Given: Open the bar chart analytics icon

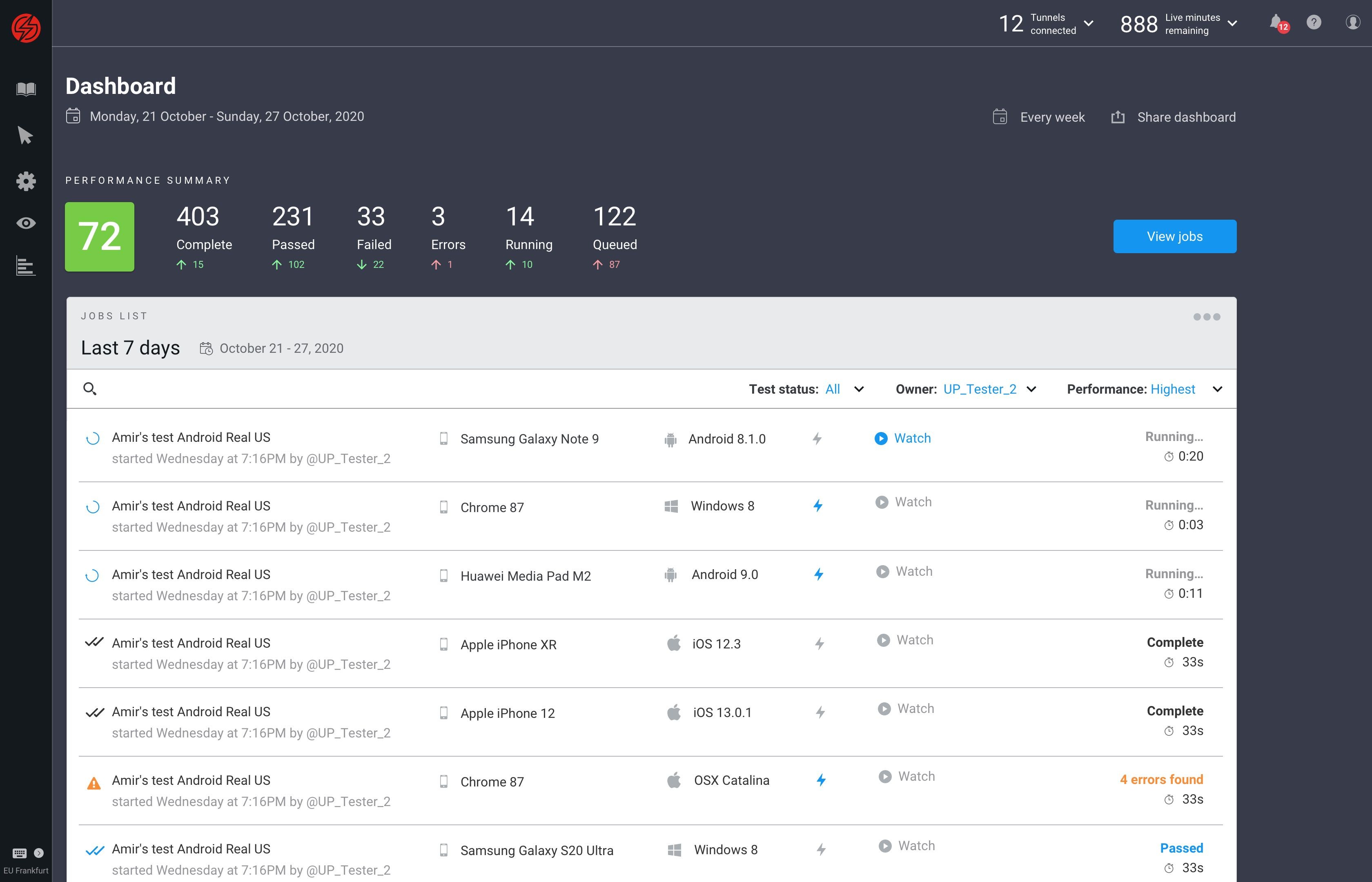Looking at the screenshot, I should tap(26, 266).
